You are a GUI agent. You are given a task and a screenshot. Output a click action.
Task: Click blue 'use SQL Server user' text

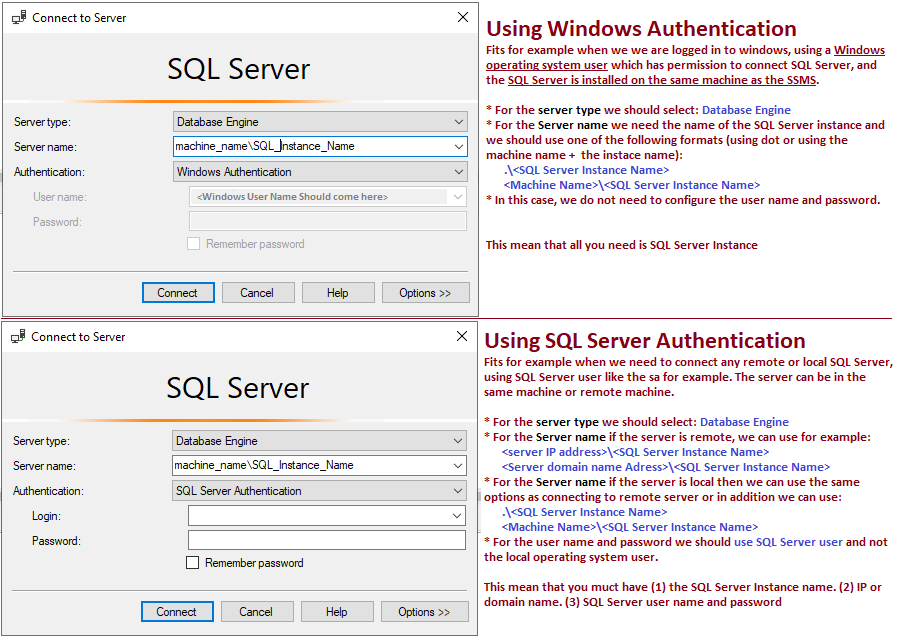pos(788,542)
